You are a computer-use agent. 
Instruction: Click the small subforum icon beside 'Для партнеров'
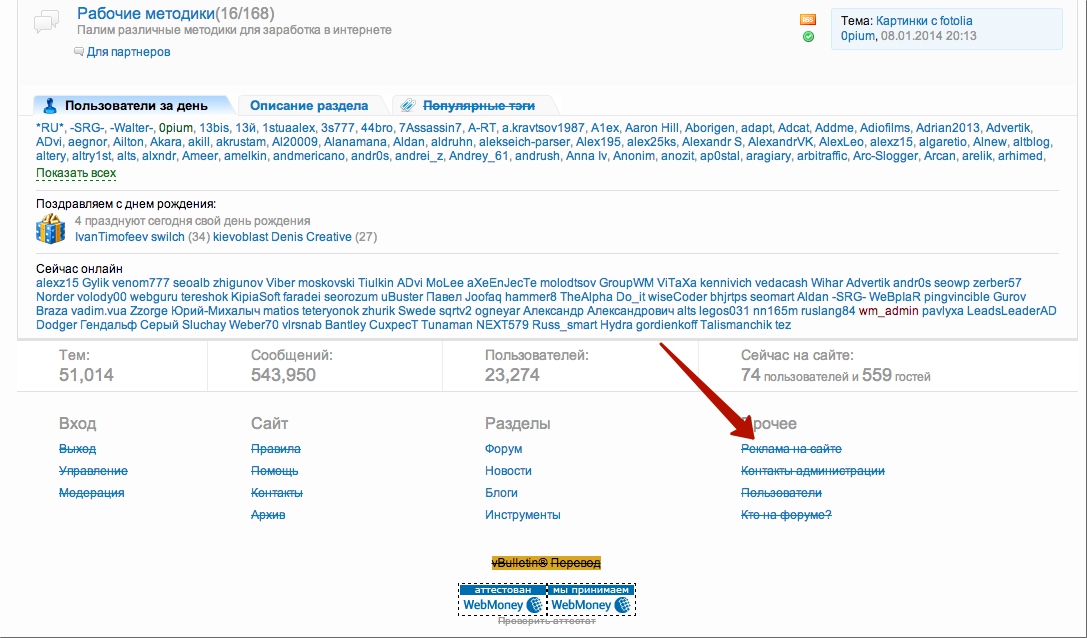click(79, 52)
